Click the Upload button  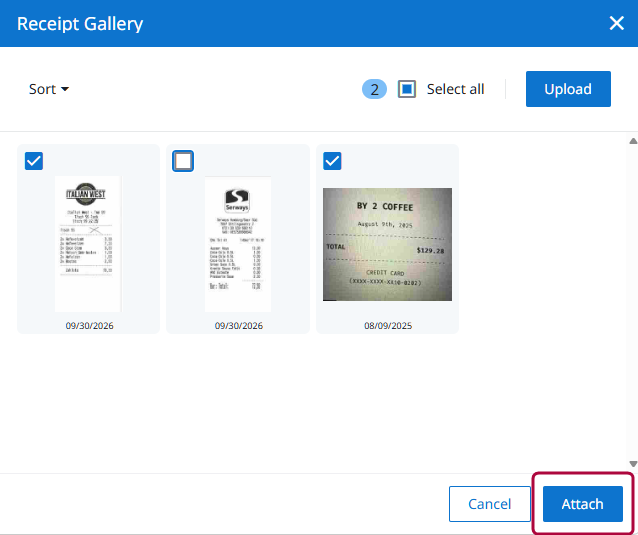[568, 89]
